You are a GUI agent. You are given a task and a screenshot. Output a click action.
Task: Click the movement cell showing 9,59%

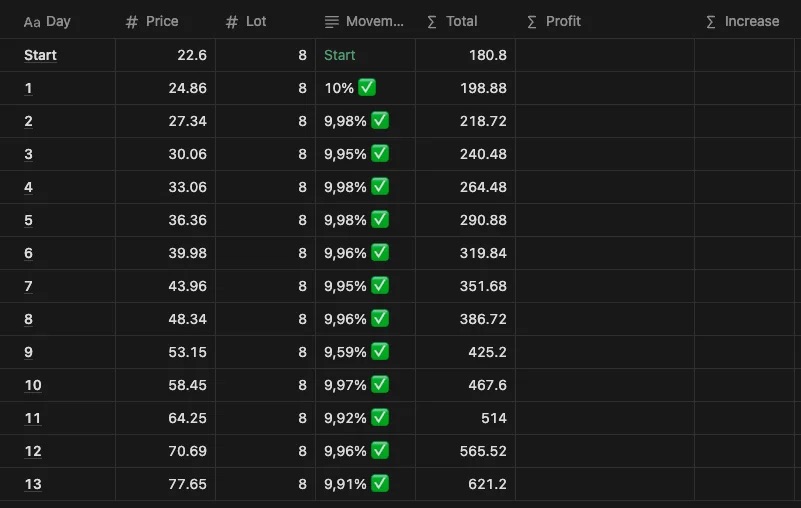365,352
